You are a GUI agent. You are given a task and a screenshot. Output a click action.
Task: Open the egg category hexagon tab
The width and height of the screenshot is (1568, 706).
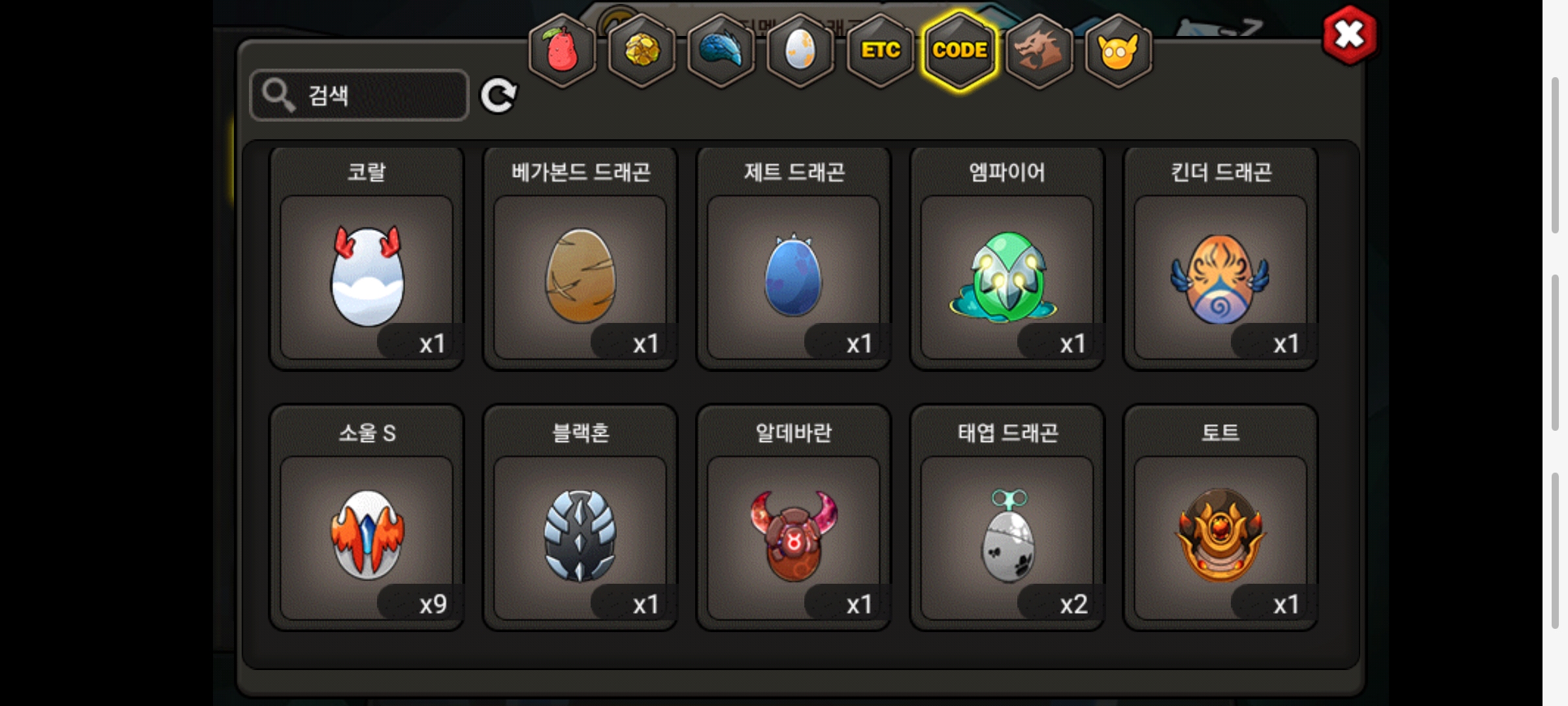[x=800, y=51]
